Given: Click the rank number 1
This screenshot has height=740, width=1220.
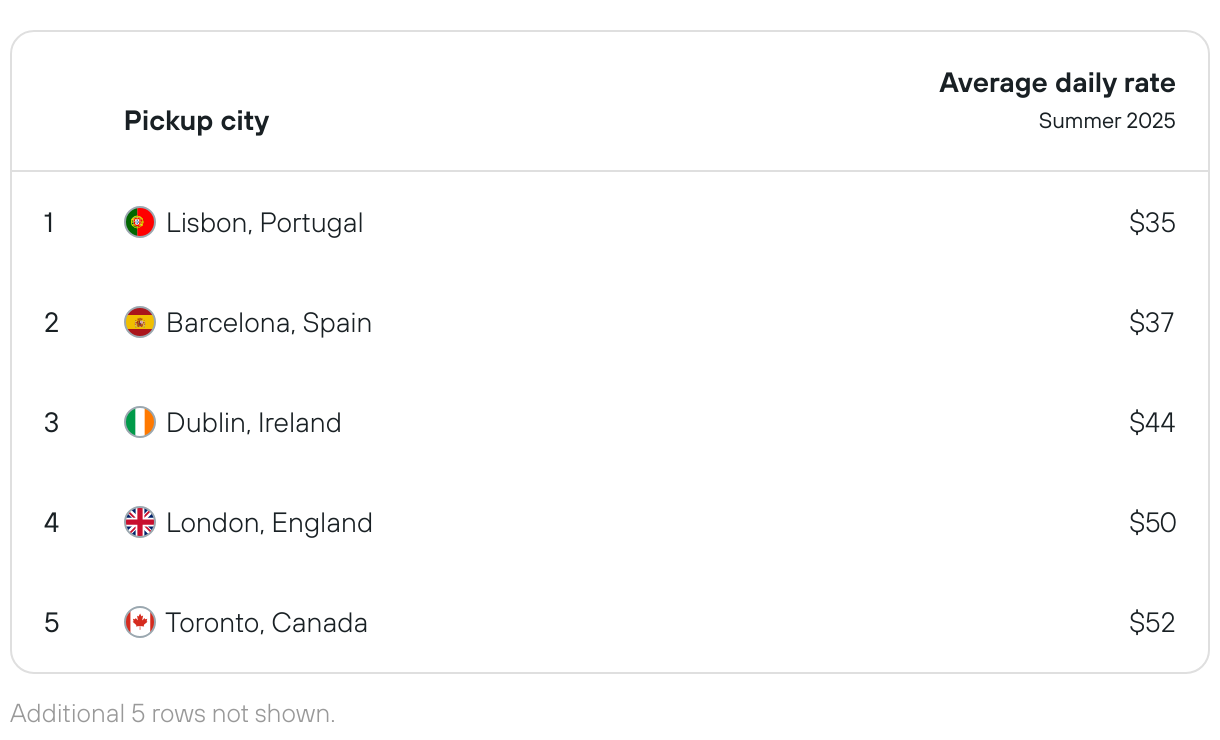Looking at the screenshot, I should pyautogui.click(x=49, y=222).
